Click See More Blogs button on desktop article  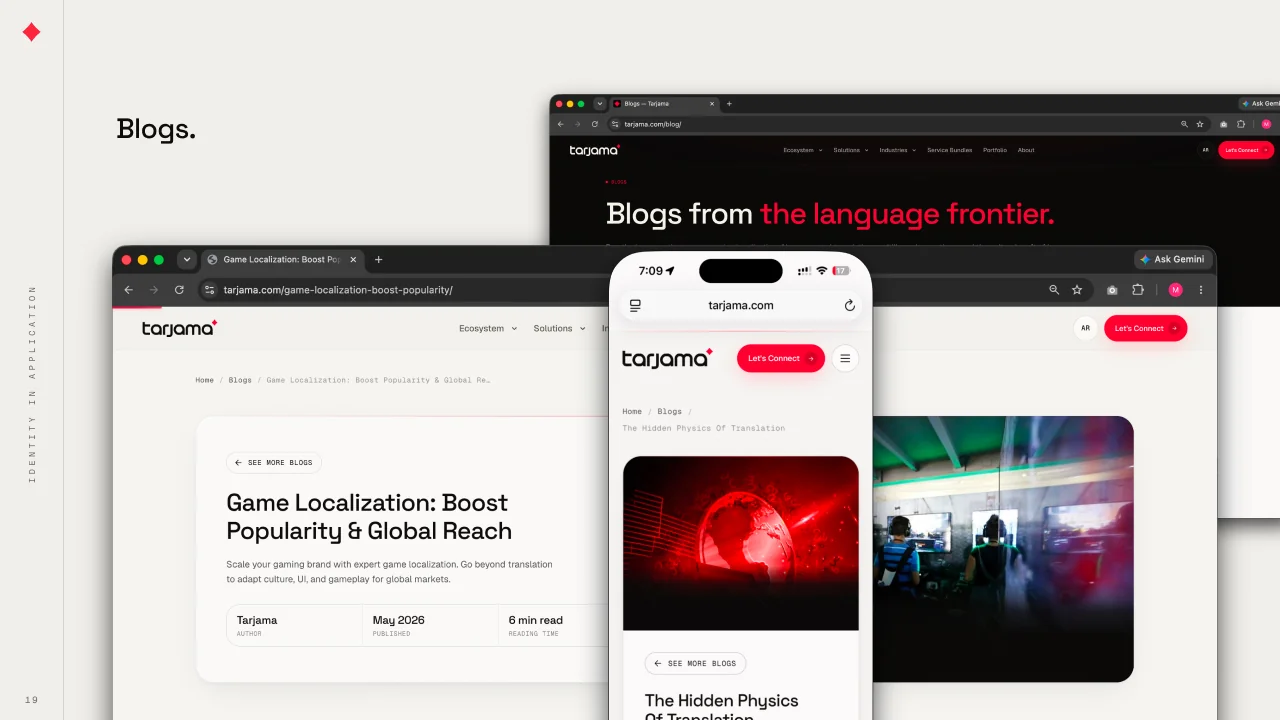coord(274,463)
